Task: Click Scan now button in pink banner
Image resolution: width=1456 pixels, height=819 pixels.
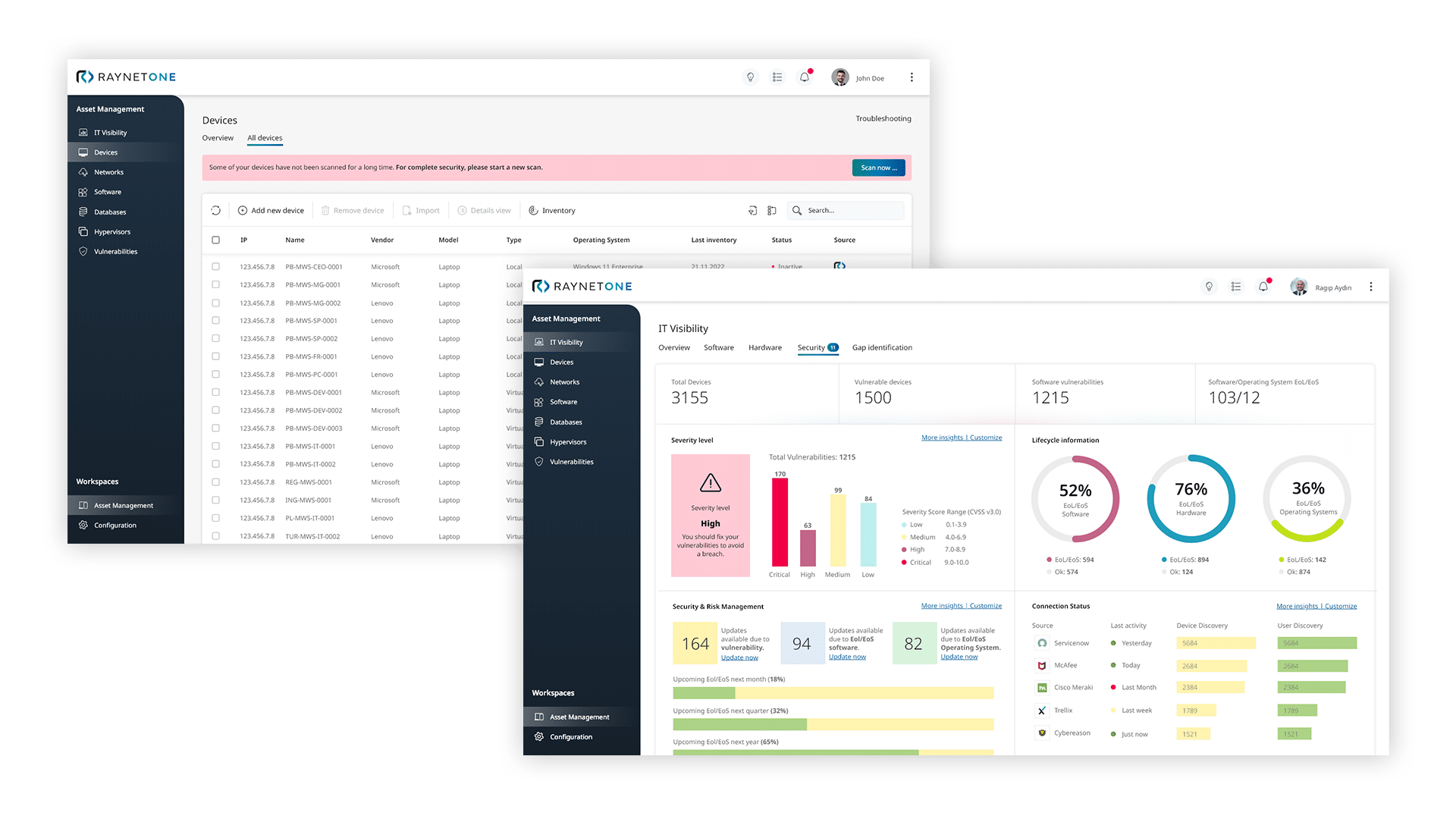Action: click(x=878, y=168)
